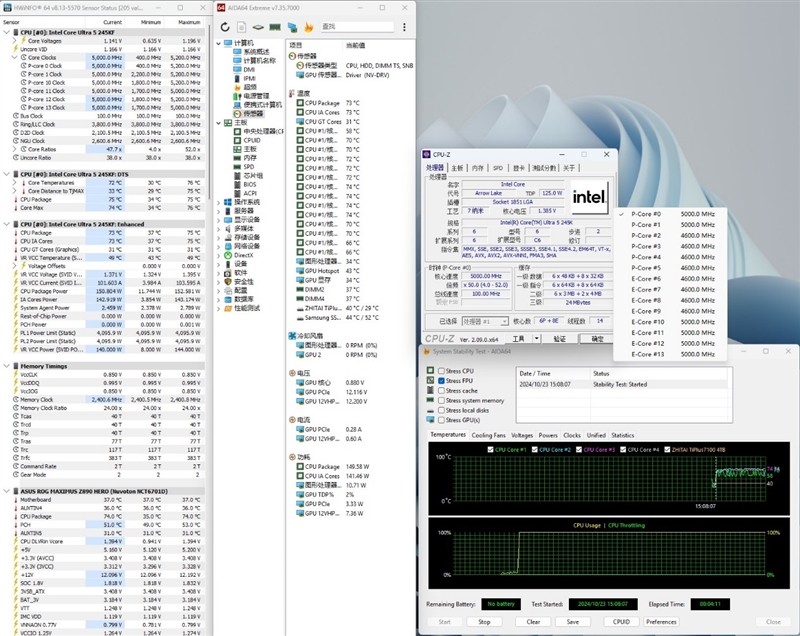Collapse the 主板 node in AIDA64 tree
Image resolution: width=800 pixels, height=636 pixels.
click(x=218, y=123)
